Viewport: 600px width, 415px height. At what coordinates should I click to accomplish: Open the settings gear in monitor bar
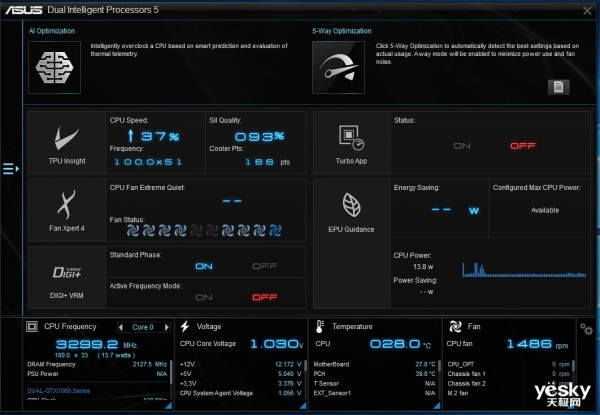click(586, 329)
